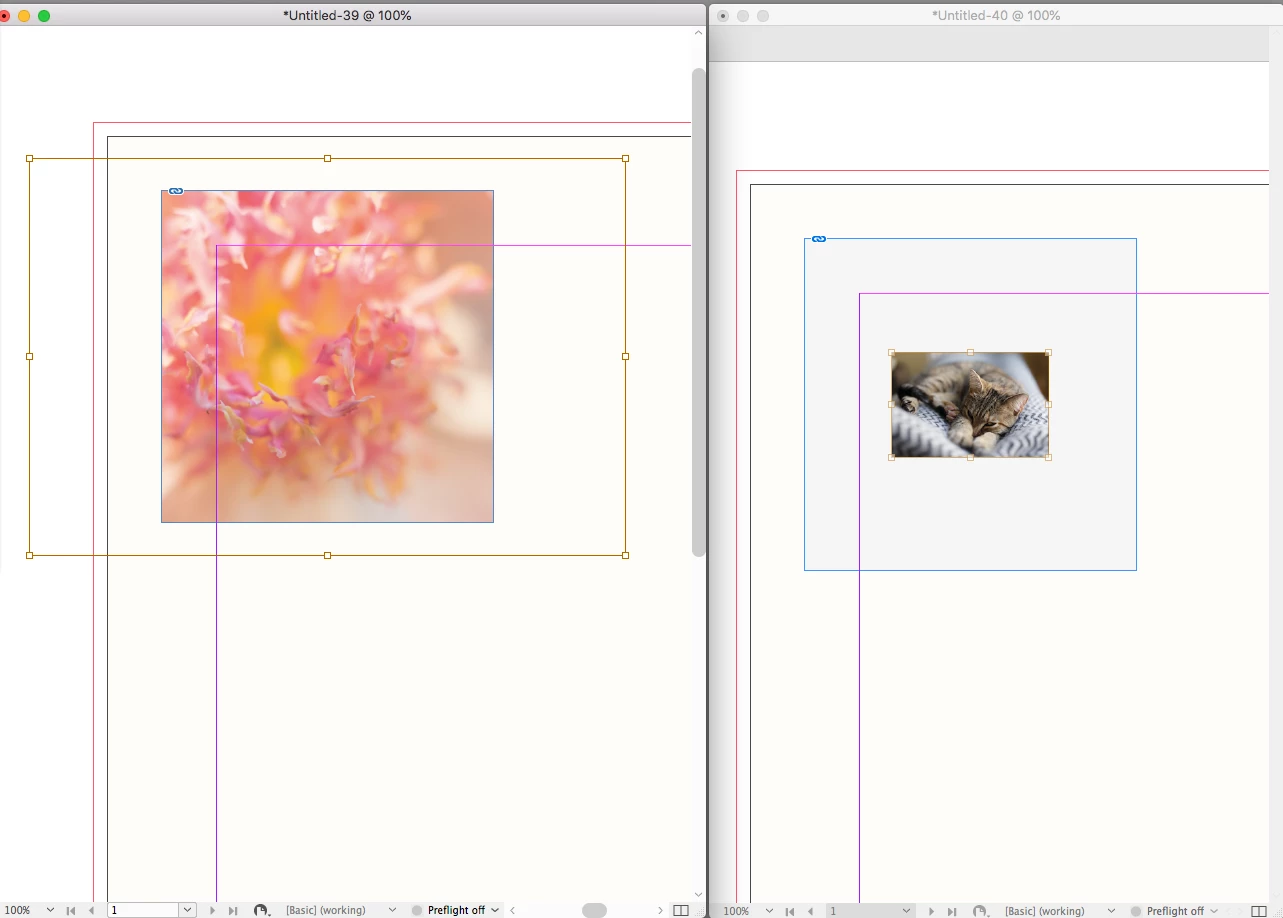Open the status menu icon in Untitled-40
Image resolution: width=1283 pixels, height=918 pixels.
click(980, 911)
